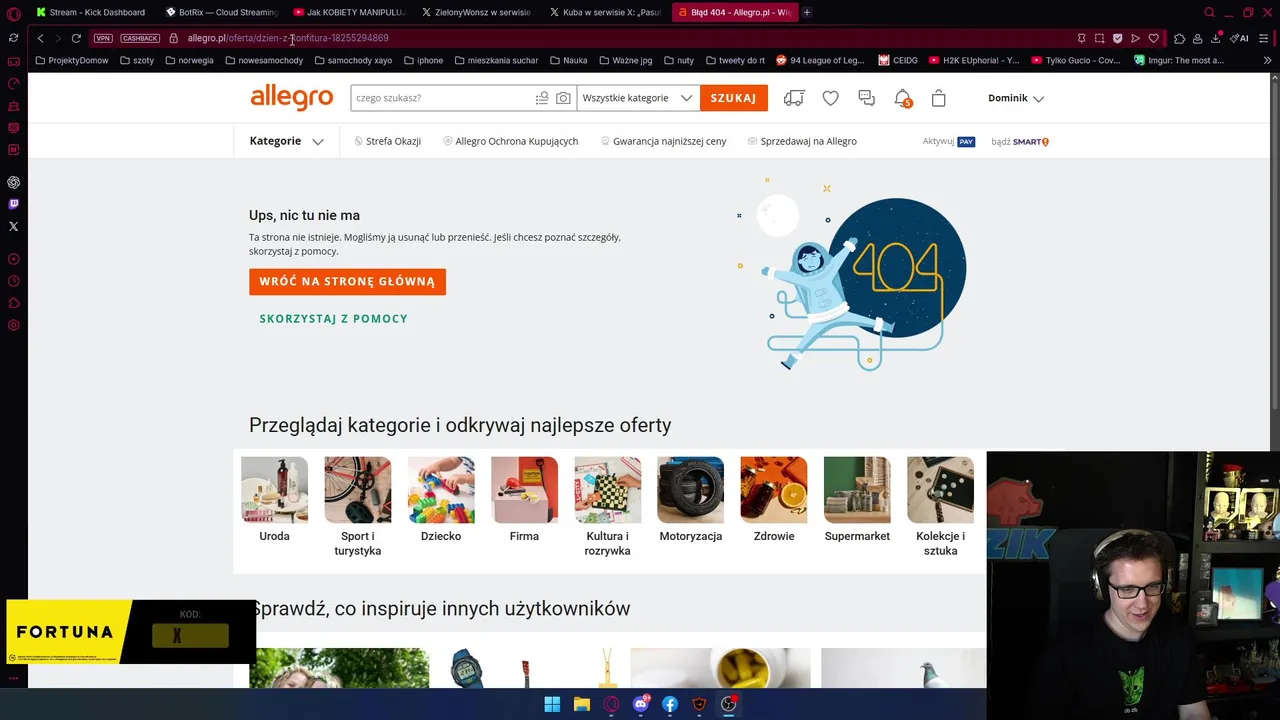Open Gwarancja najniższej ceny link

coord(664,141)
